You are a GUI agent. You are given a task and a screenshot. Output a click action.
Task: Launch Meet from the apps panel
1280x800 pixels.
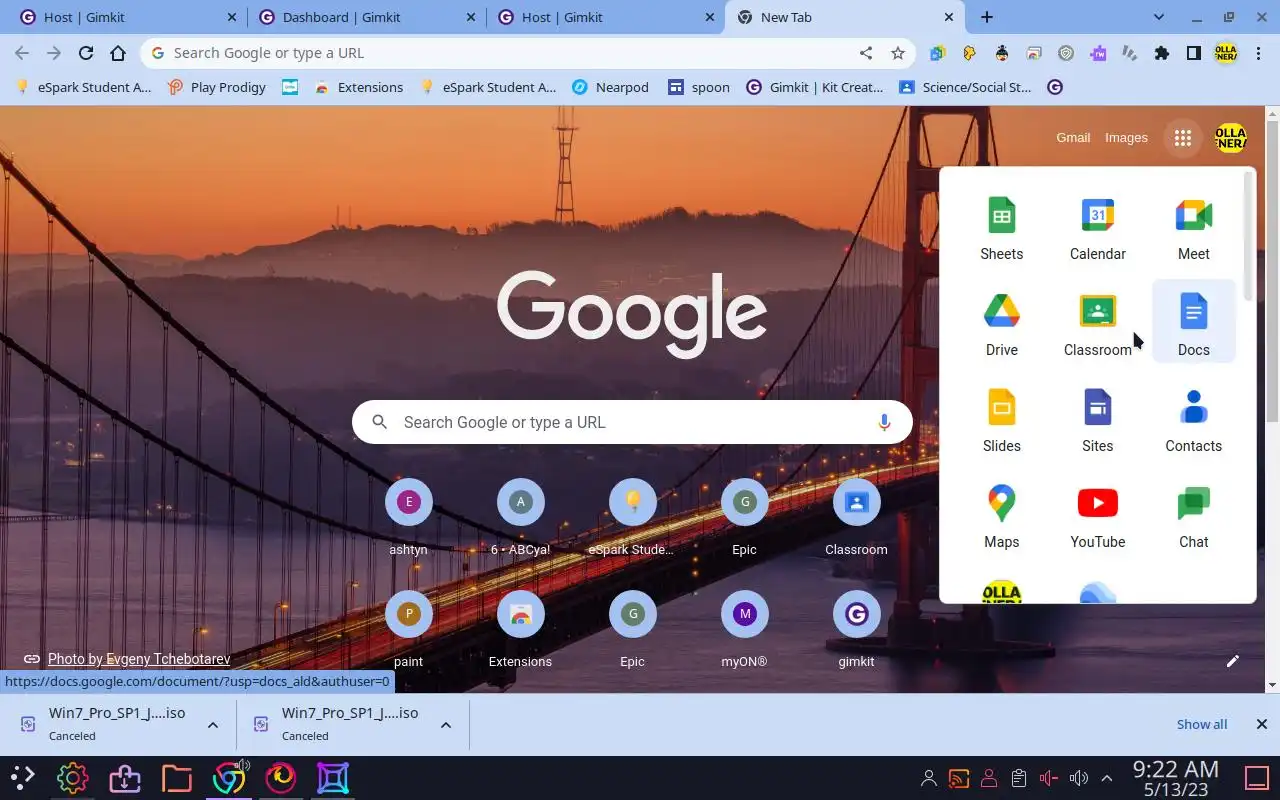click(1193, 230)
